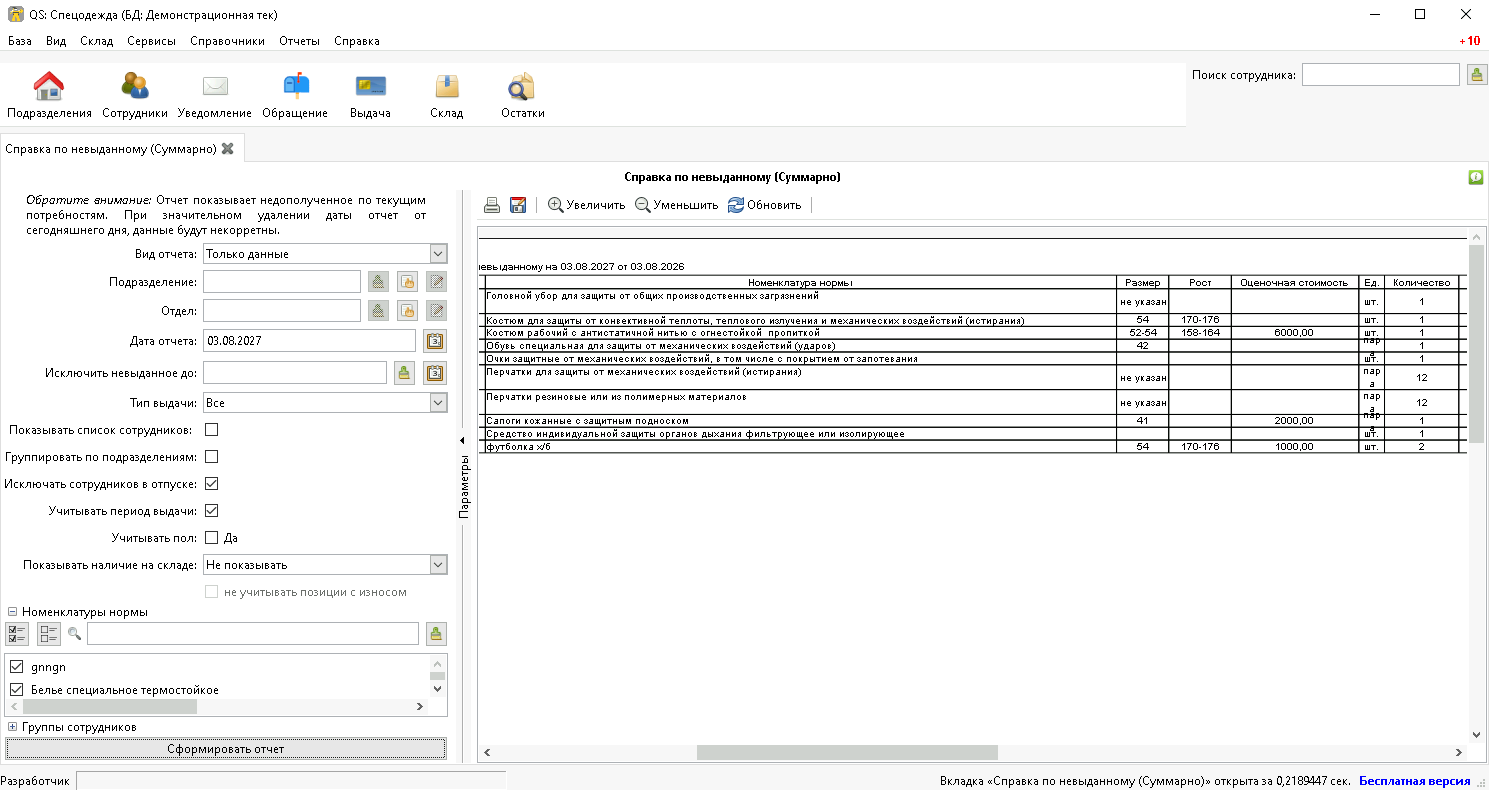The height and width of the screenshot is (790, 1489).
Task: Check all Номенклатуры нормы items
Action: point(17,633)
